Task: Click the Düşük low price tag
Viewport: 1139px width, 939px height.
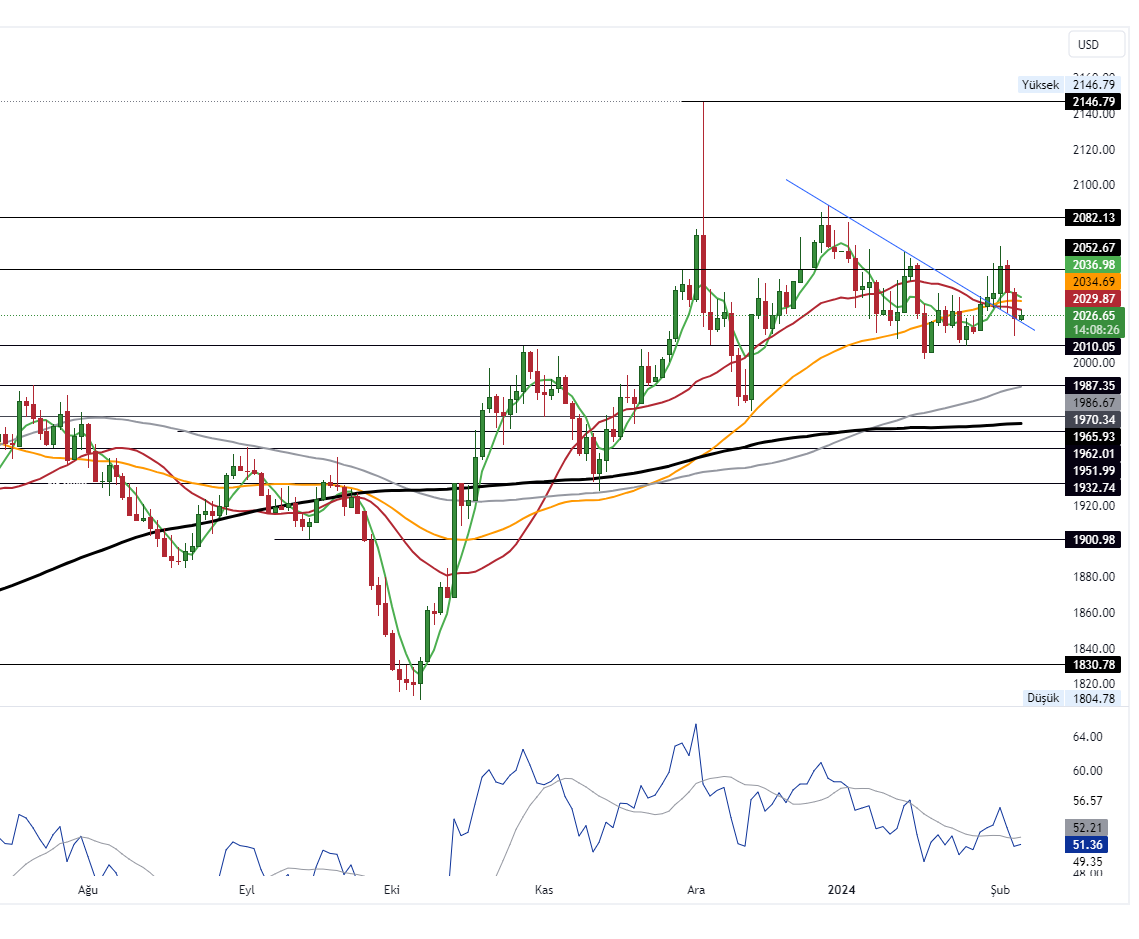Action: [x=1042, y=698]
